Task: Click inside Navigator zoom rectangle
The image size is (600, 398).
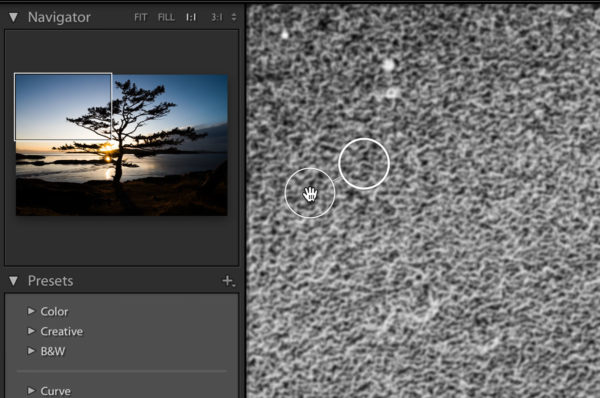Action: (x=63, y=106)
